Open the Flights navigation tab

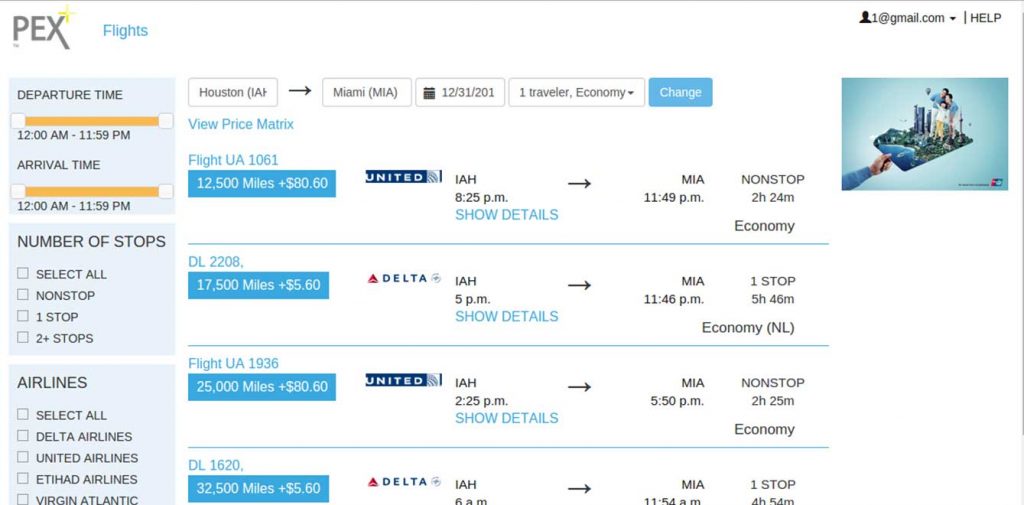click(125, 31)
